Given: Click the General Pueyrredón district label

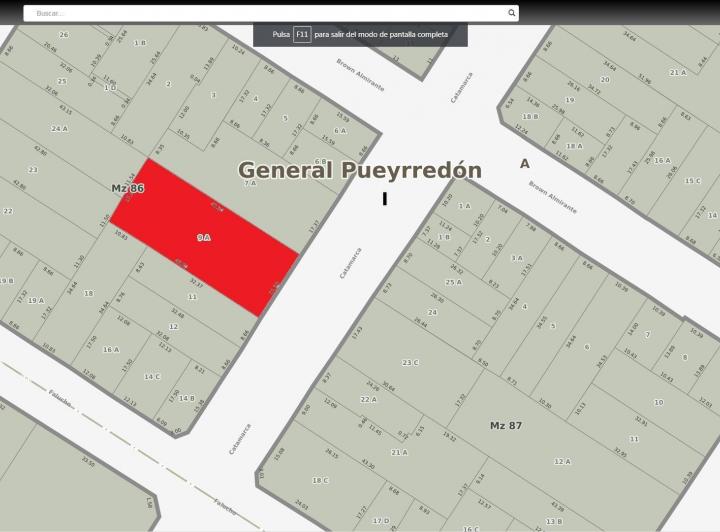Looking at the screenshot, I should point(360,170).
